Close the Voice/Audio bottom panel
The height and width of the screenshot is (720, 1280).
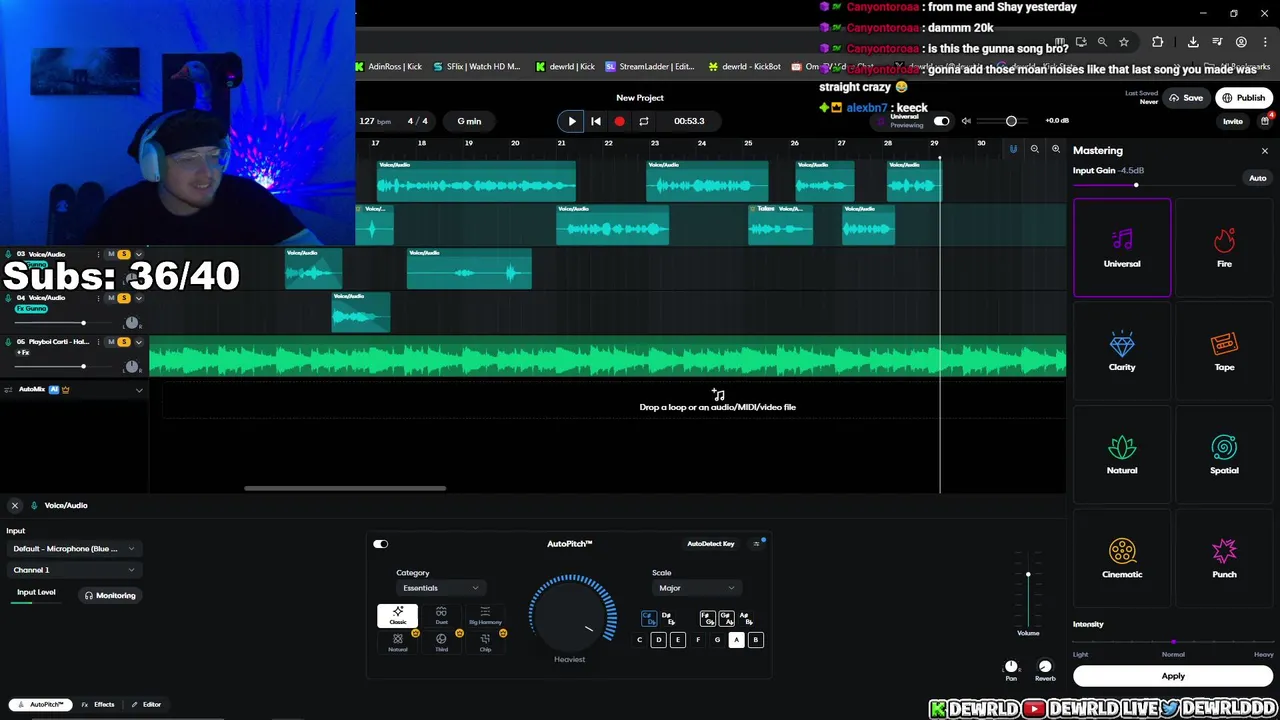tap(15, 506)
